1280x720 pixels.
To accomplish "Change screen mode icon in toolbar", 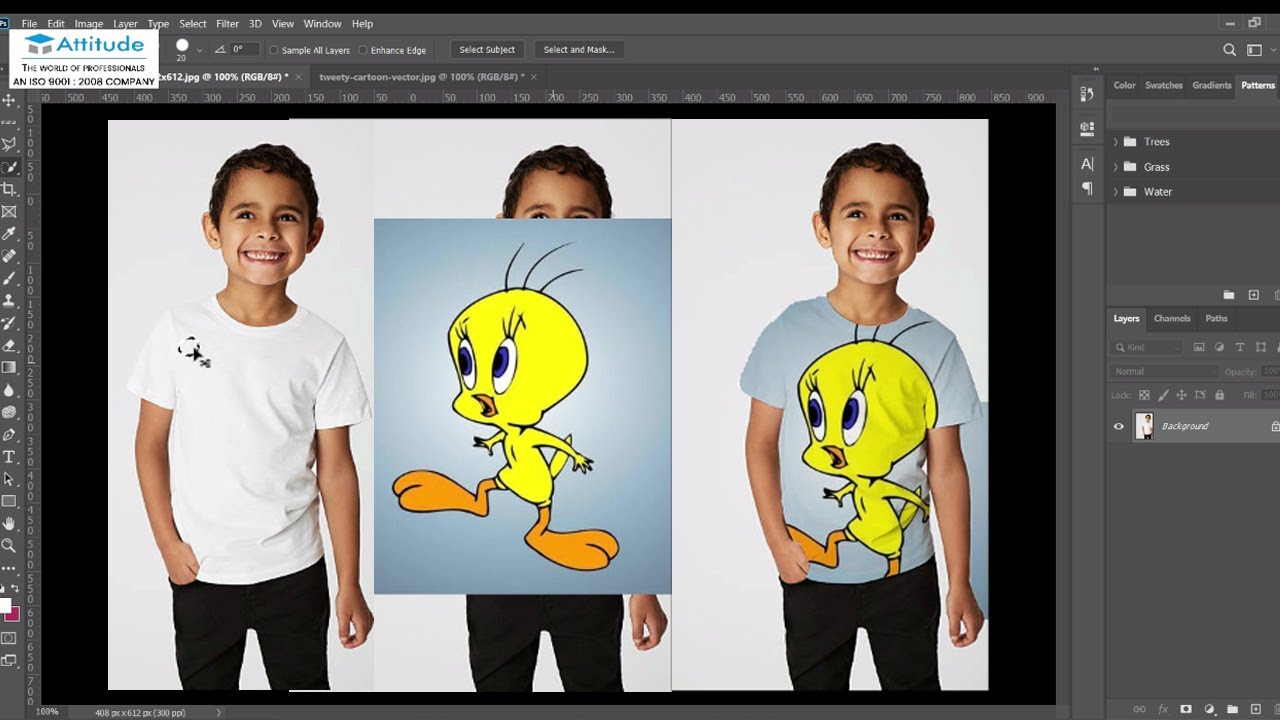I will pos(9,660).
